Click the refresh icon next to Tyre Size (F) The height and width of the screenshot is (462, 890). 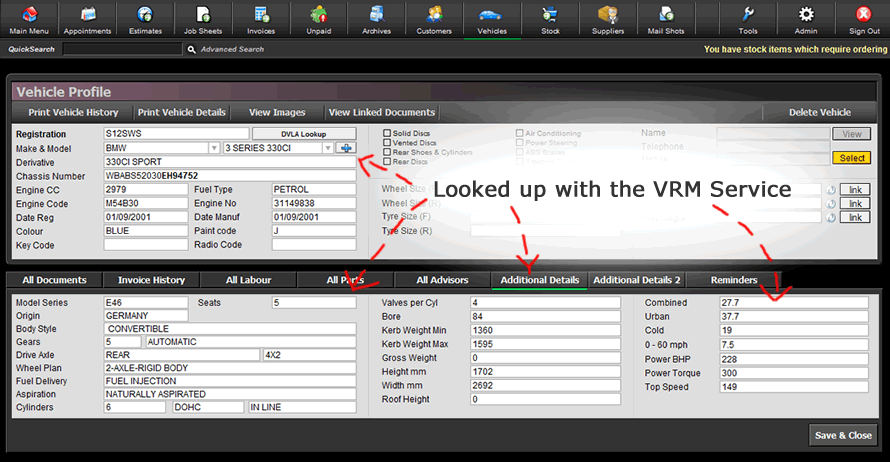pos(831,217)
